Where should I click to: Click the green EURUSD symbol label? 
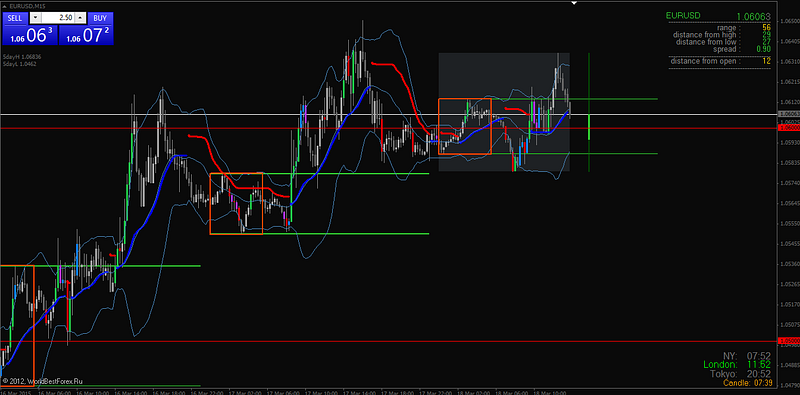tap(684, 16)
